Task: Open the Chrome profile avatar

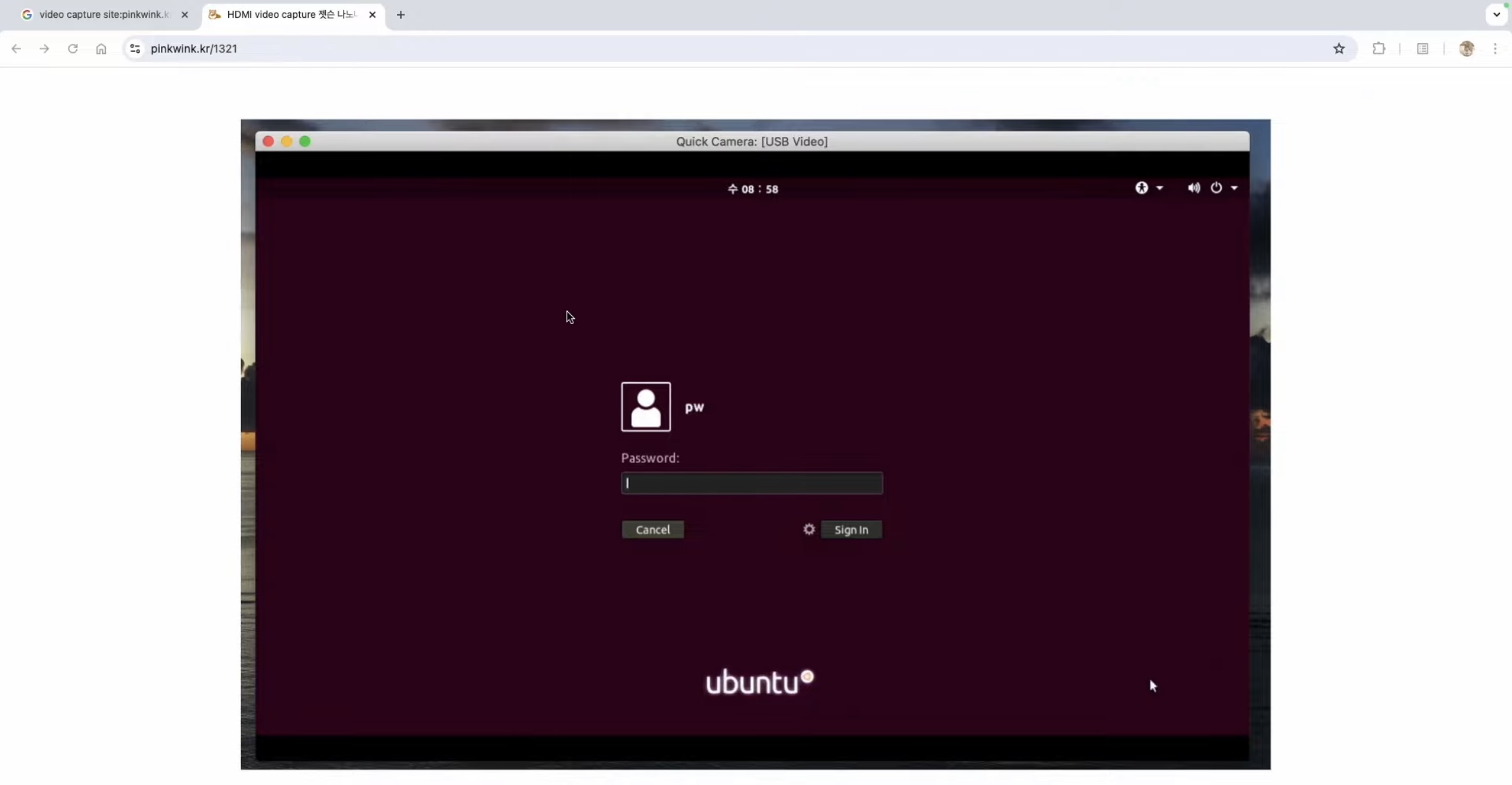Action: pyautogui.click(x=1466, y=49)
